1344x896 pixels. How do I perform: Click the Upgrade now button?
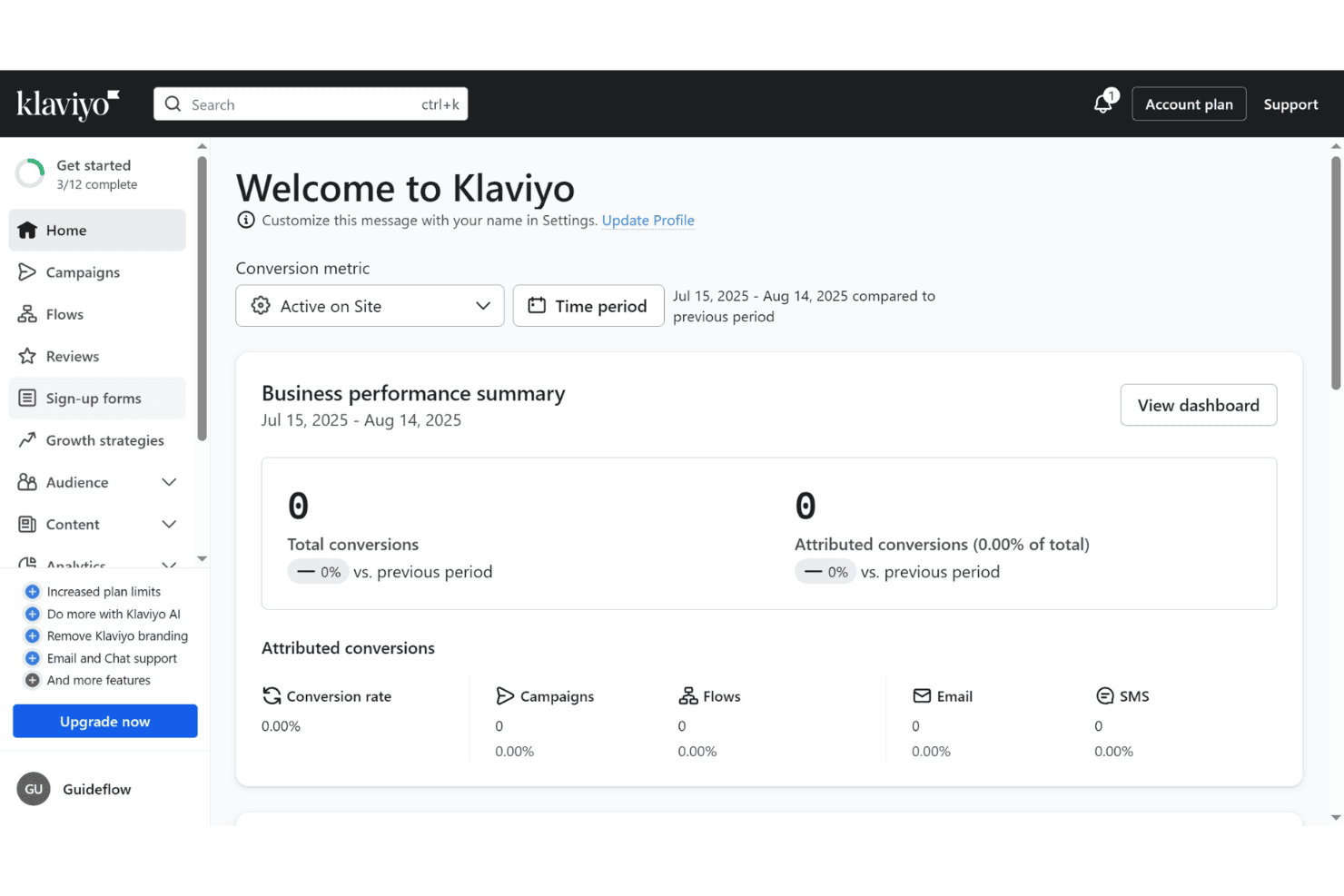coord(105,722)
